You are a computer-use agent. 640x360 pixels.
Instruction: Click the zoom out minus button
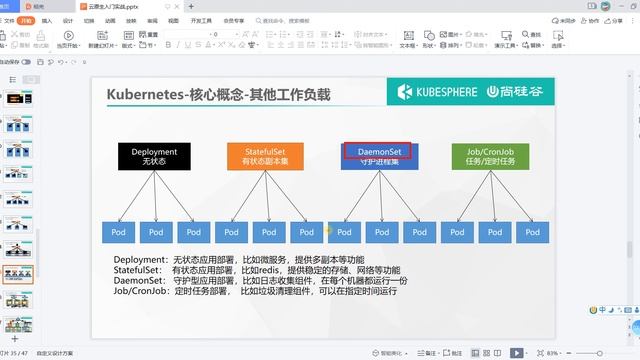click(569, 353)
